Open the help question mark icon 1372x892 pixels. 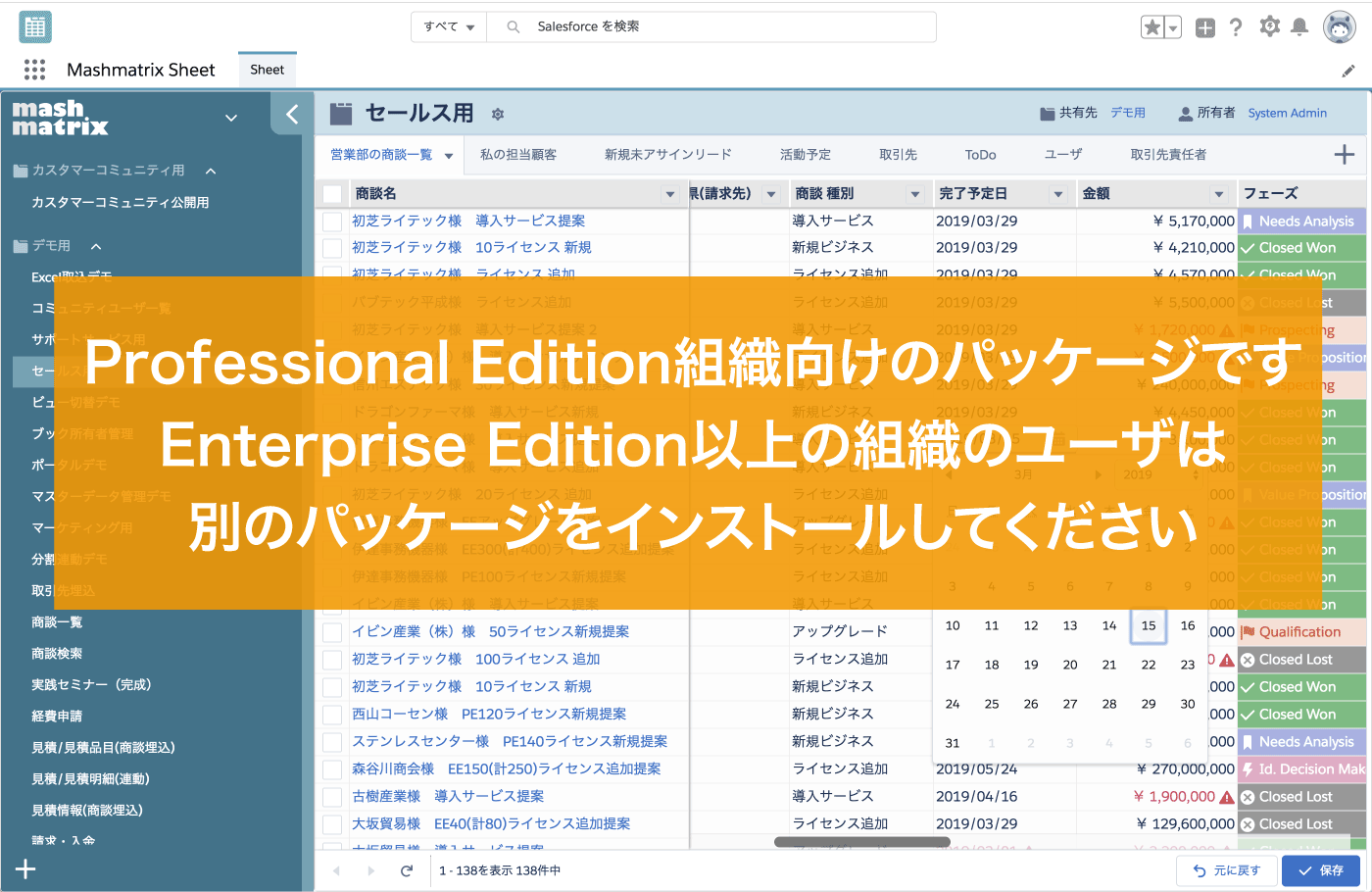pos(1236,27)
